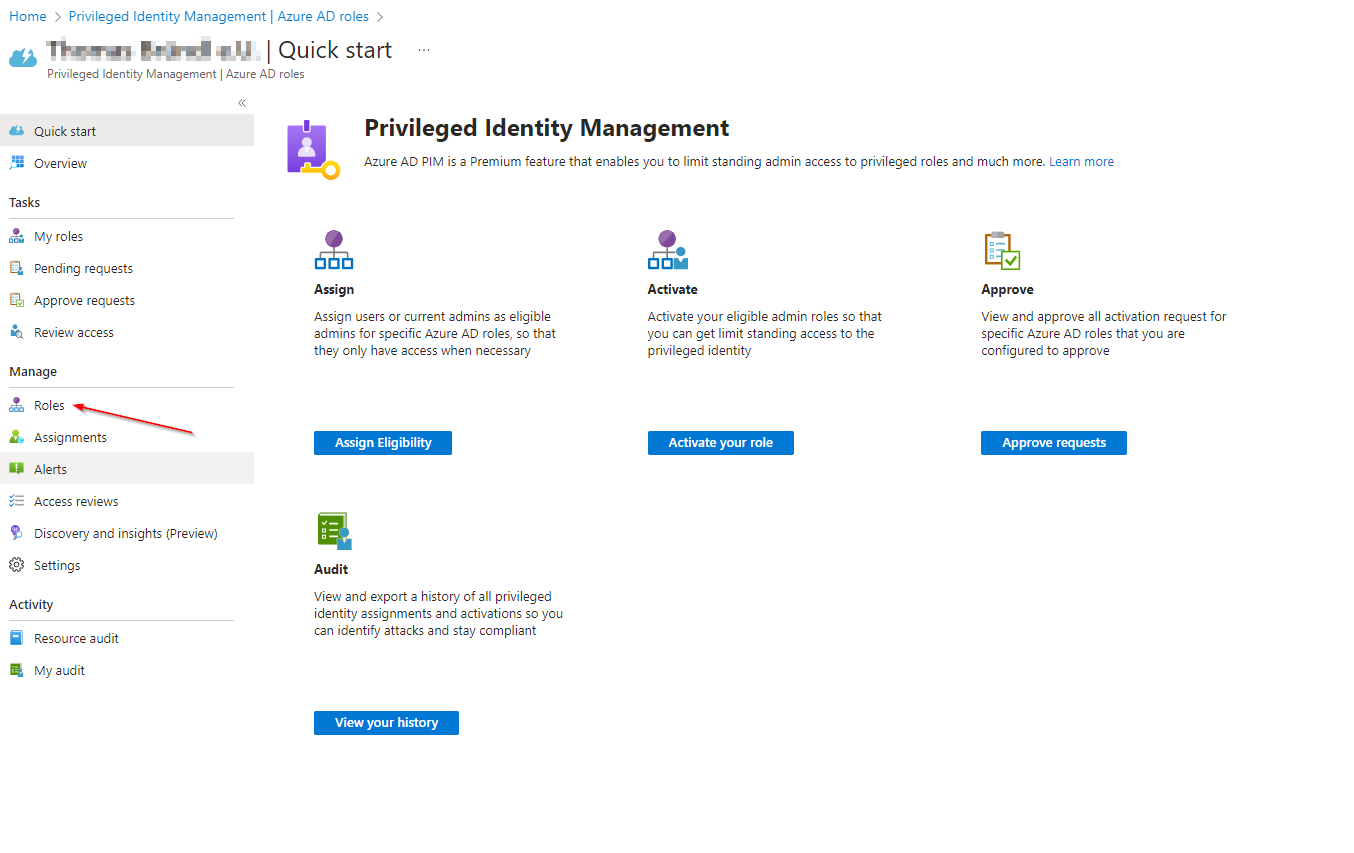
Task: Click the Tasks section label
Action: coord(25,202)
